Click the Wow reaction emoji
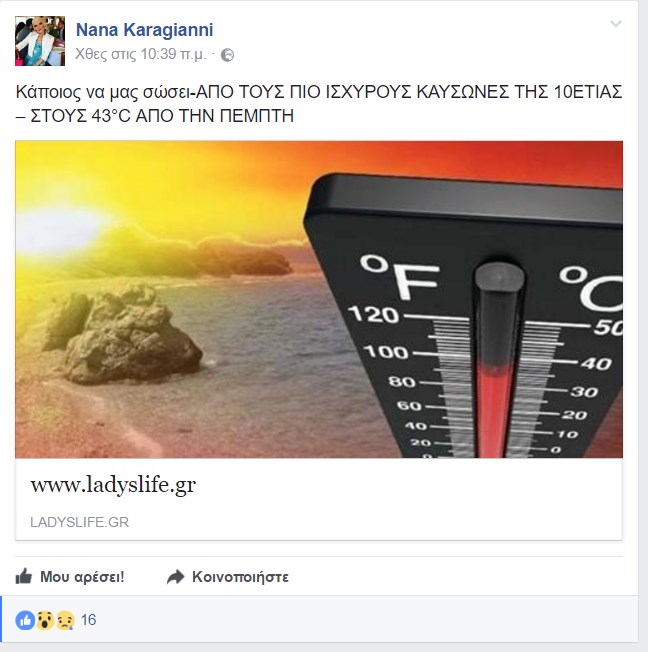648x652 pixels. click(x=45, y=620)
